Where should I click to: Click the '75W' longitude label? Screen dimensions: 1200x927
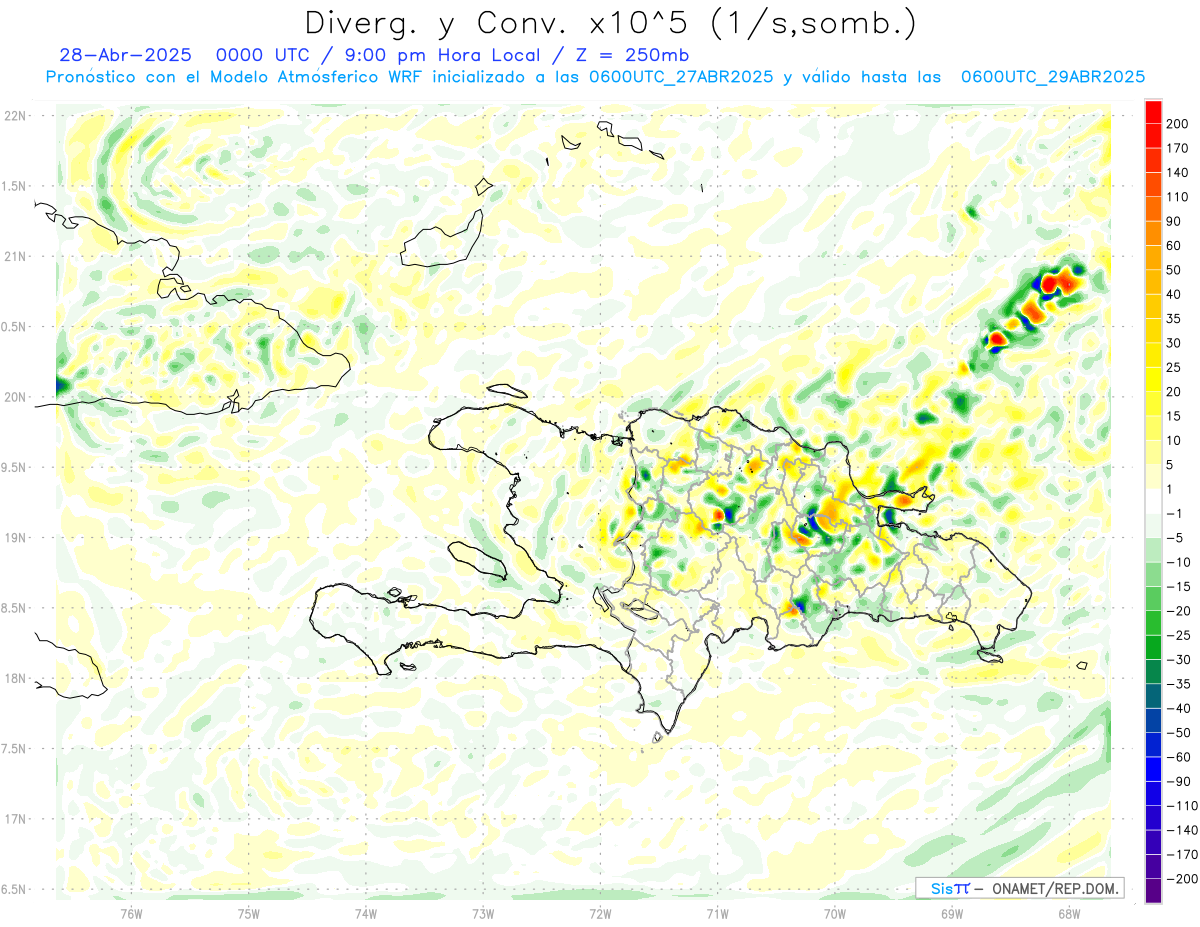coord(249,913)
